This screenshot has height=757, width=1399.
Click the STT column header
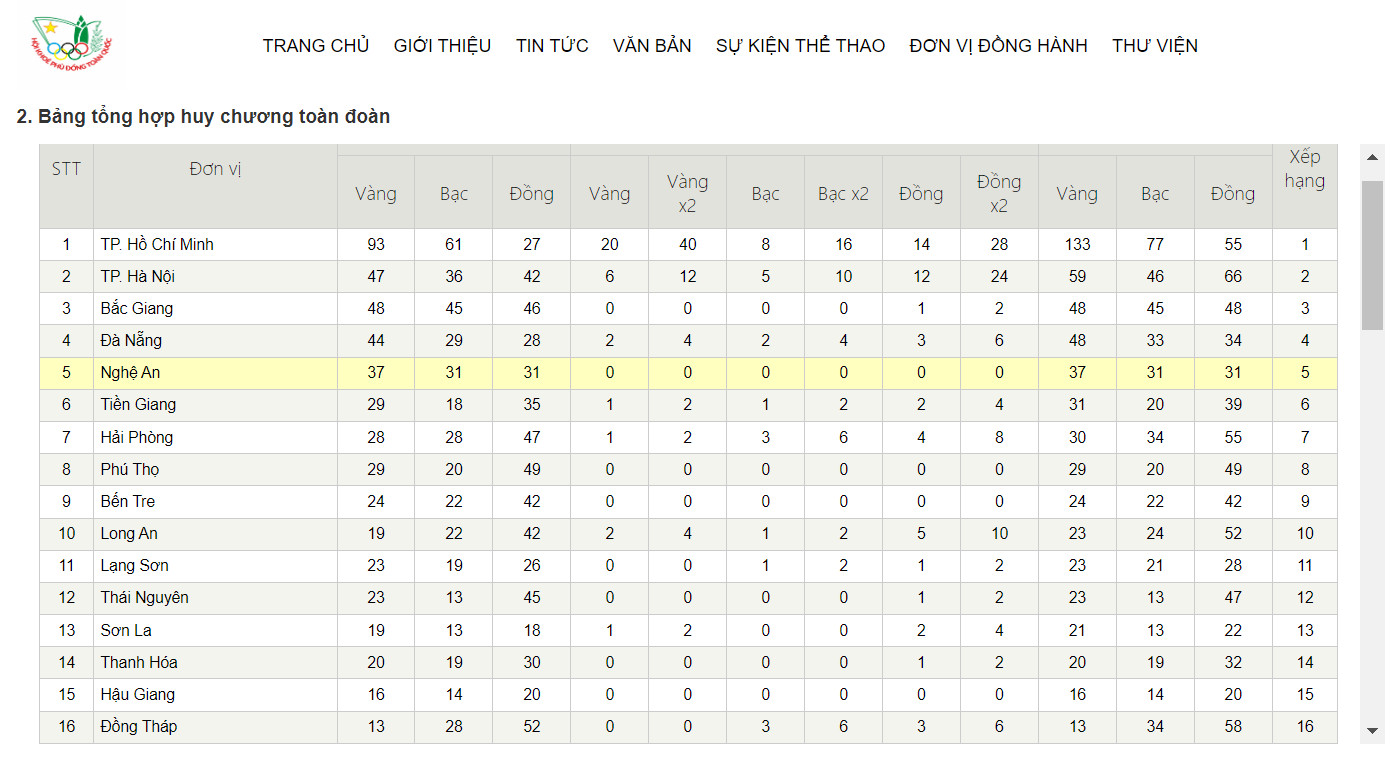[x=66, y=168]
